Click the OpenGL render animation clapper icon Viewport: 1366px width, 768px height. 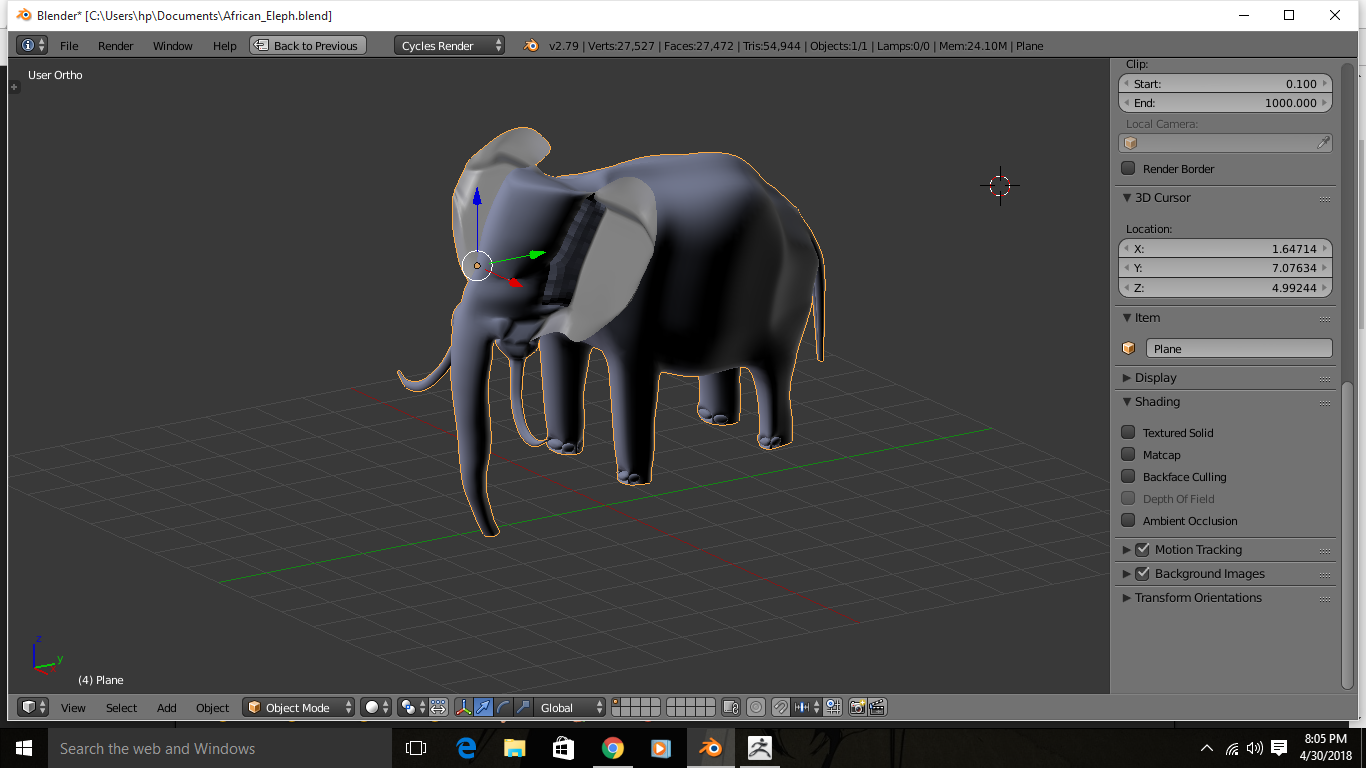click(x=877, y=707)
